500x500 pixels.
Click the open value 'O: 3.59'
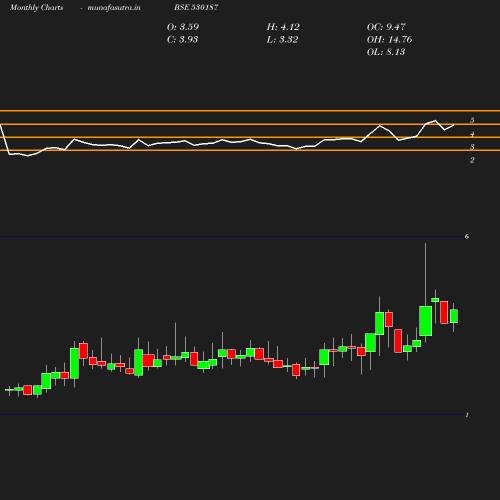tap(183, 27)
